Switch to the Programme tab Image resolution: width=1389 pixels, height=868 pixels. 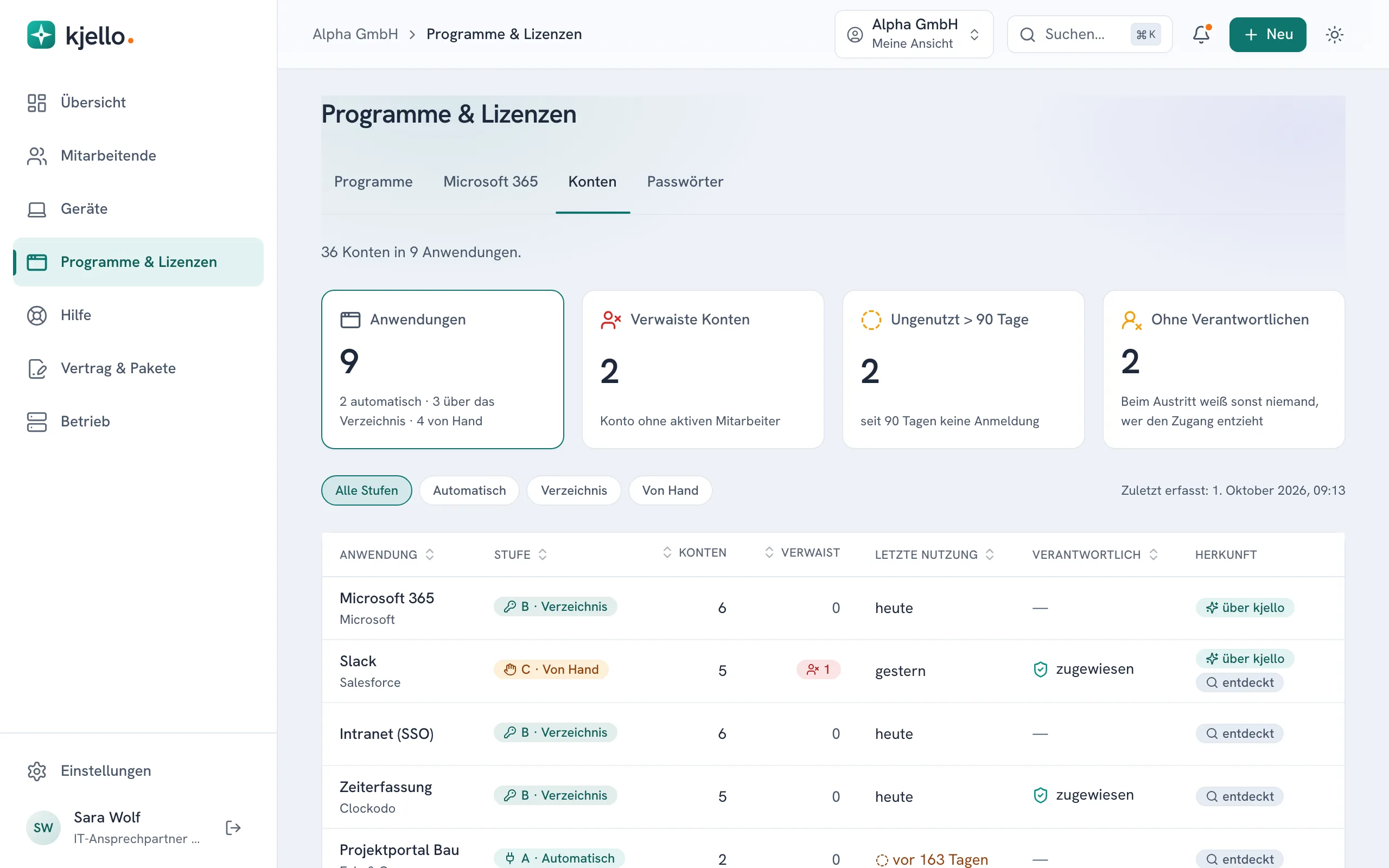tap(373, 182)
